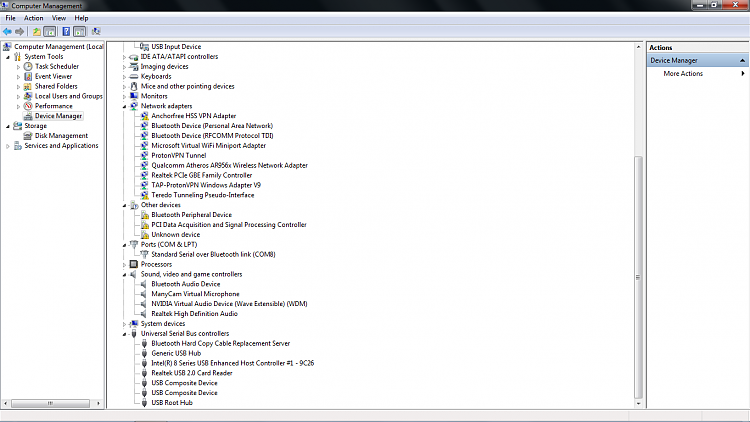Image resolution: width=750 pixels, height=422 pixels.
Task: Click the left tree scroll right arrow
Action: click(99, 403)
